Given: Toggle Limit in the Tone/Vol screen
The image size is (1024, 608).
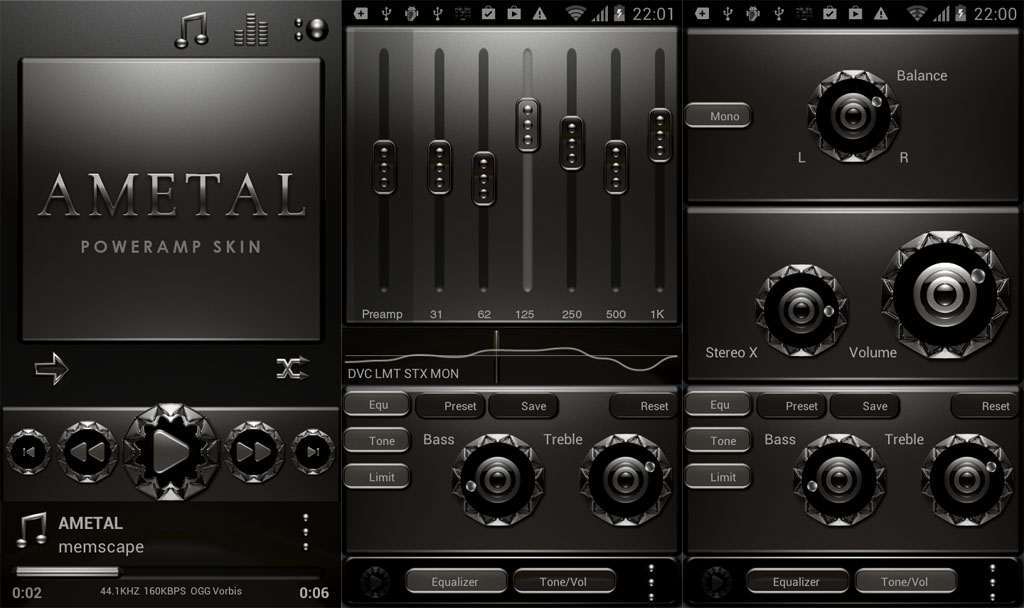Looking at the screenshot, I should click(x=719, y=477).
